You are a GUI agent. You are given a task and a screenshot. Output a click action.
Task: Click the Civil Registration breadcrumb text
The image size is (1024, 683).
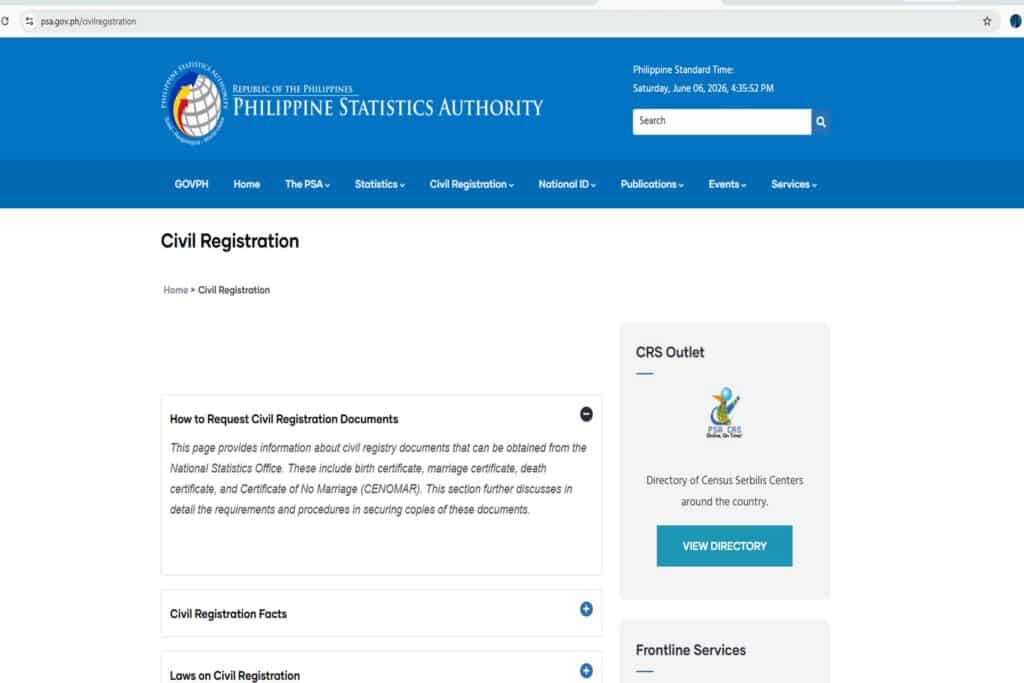[x=234, y=290]
